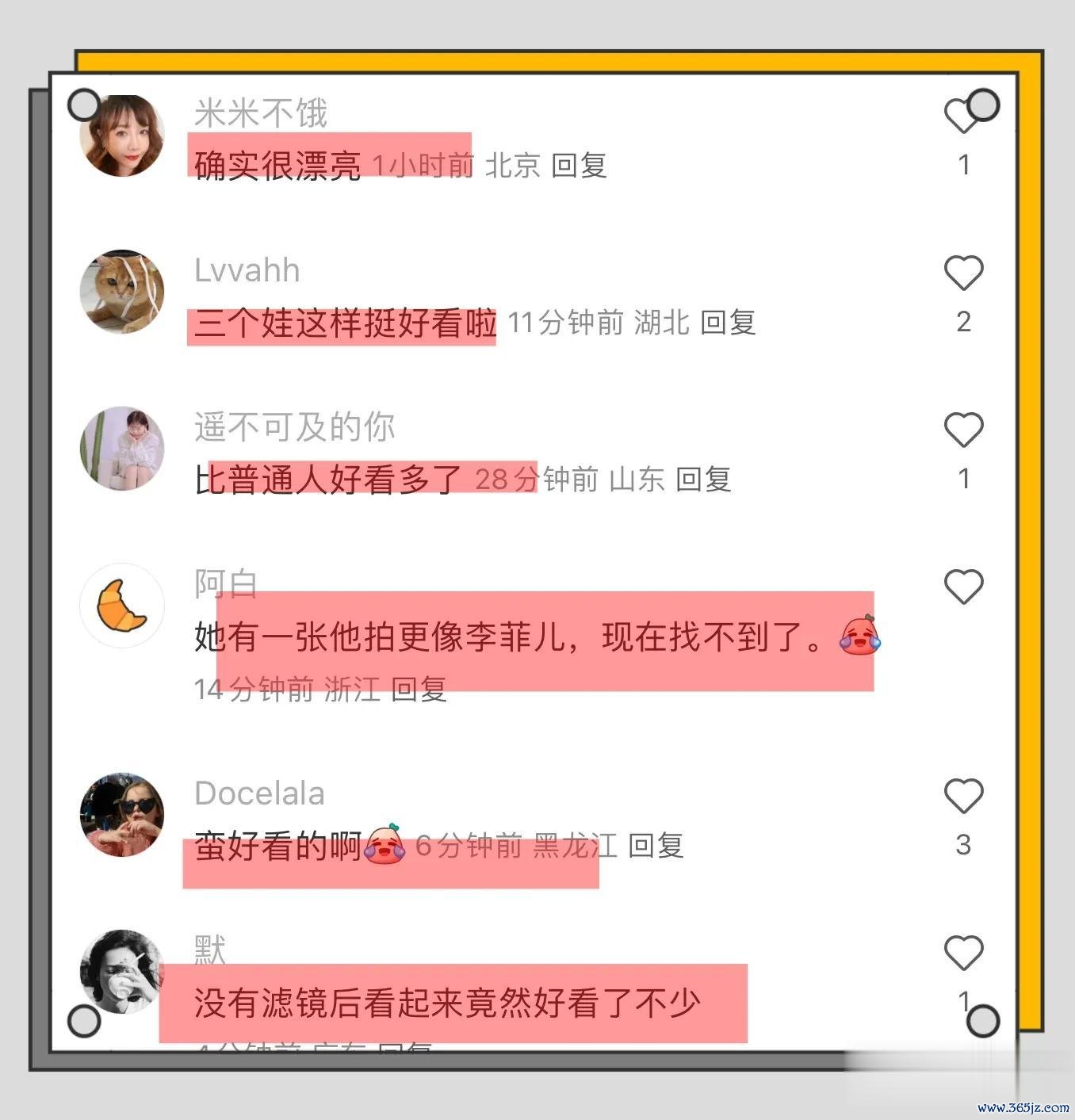
Task: Like Docelala's comment
Action: coord(963,796)
